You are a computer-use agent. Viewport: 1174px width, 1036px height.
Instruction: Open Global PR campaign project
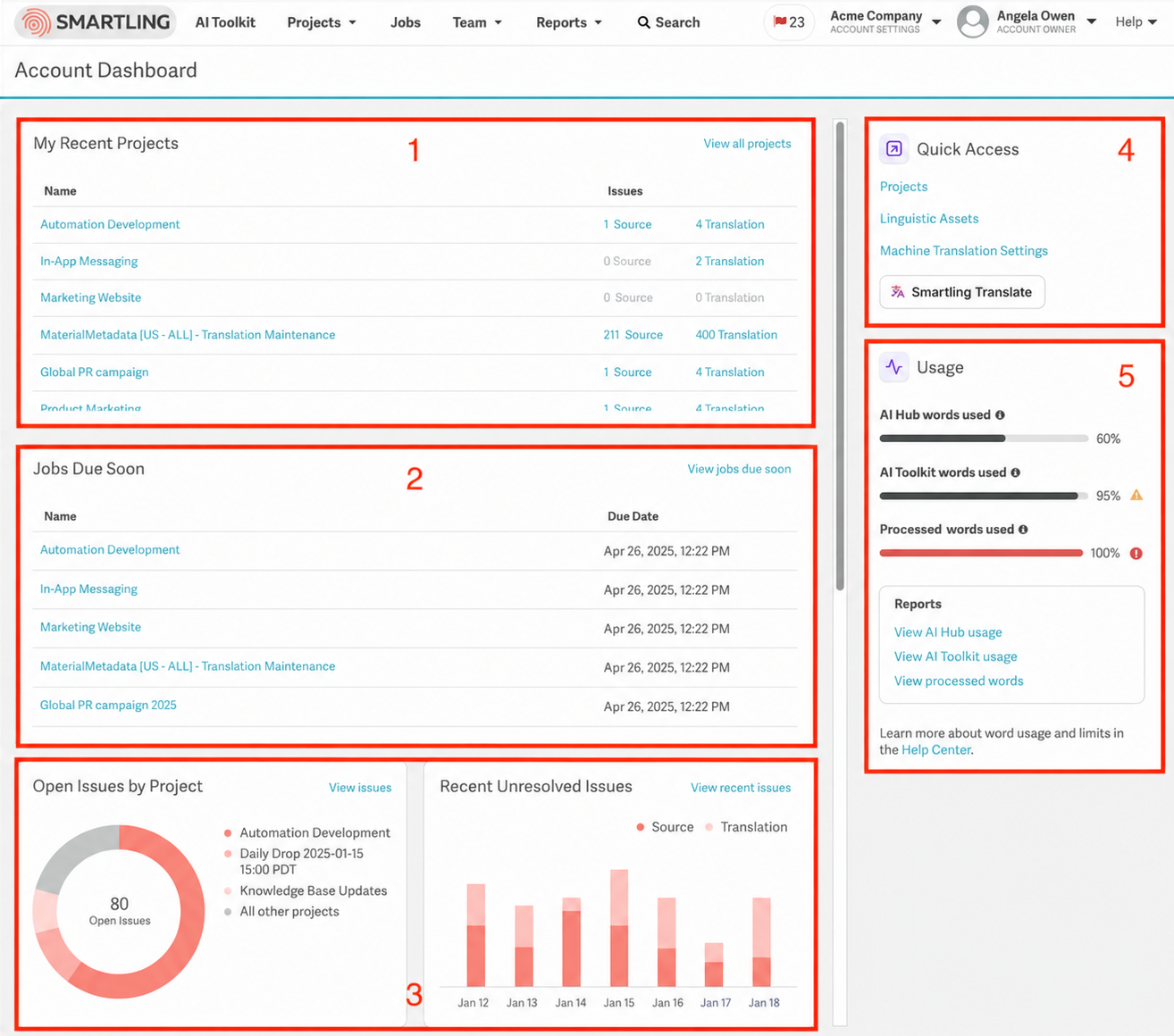coord(94,372)
